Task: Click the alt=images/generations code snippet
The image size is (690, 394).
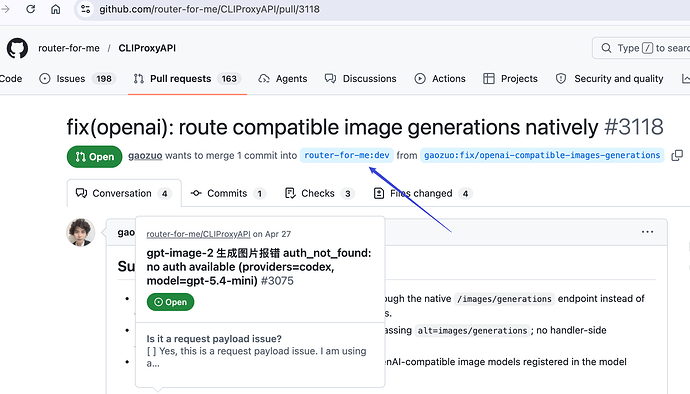Action: click(x=472, y=331)
